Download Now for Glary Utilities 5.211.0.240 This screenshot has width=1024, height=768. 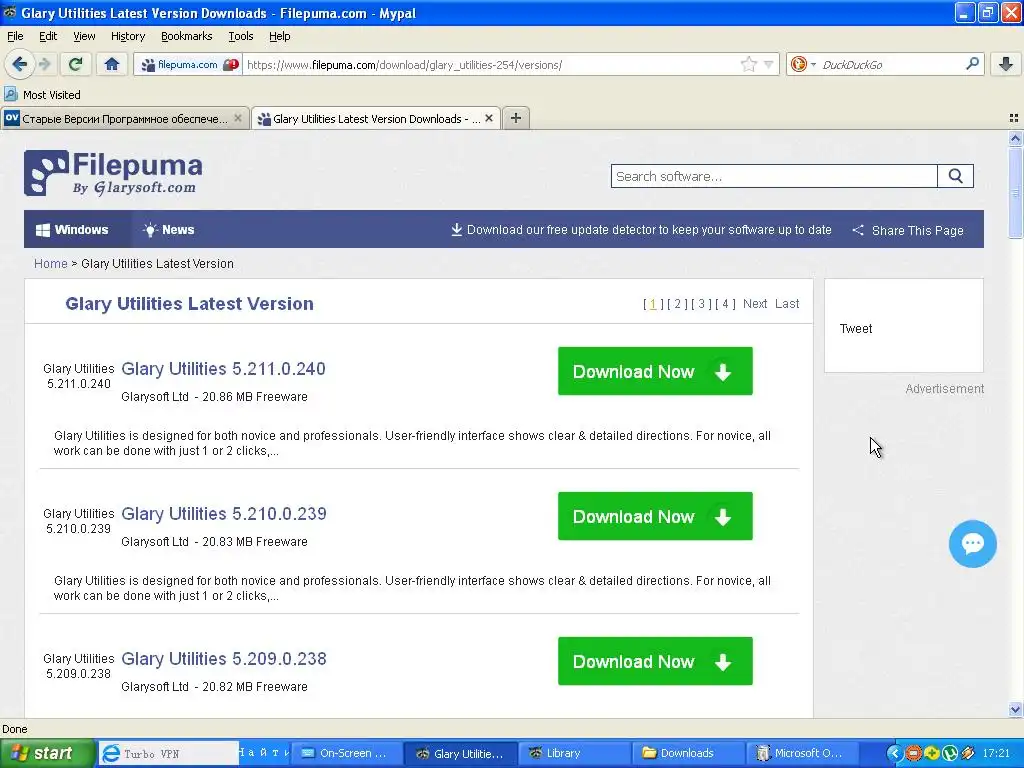(x=655, y=371)
